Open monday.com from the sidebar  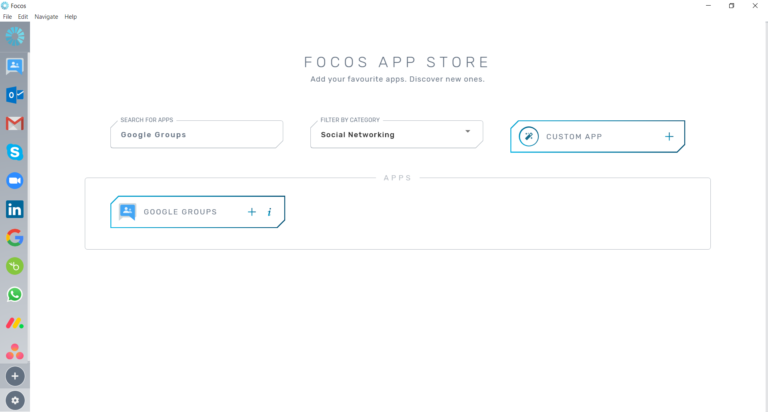(15, 323)
